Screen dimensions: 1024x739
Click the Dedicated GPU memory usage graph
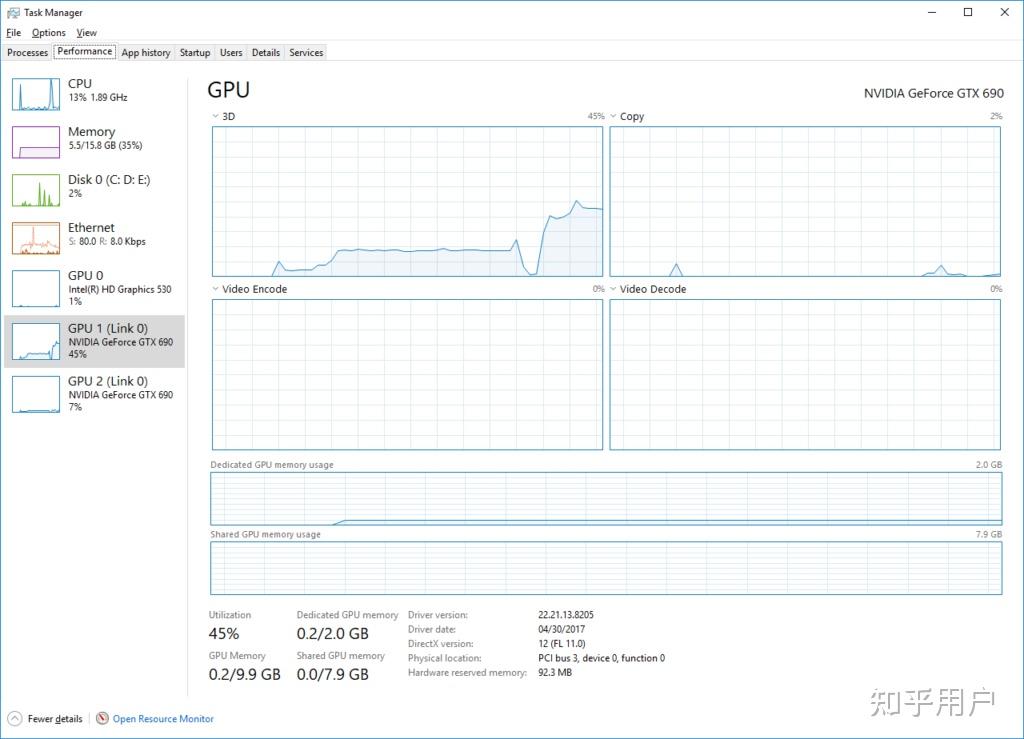point(605,498)
